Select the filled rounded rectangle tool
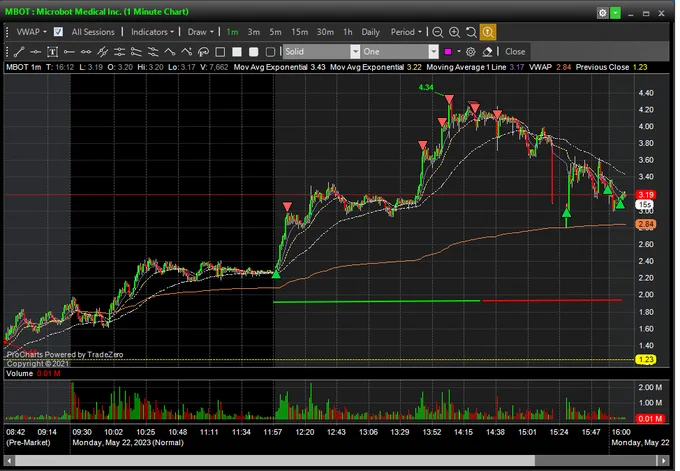The image size is (680, 471). (x=254, y=52)
